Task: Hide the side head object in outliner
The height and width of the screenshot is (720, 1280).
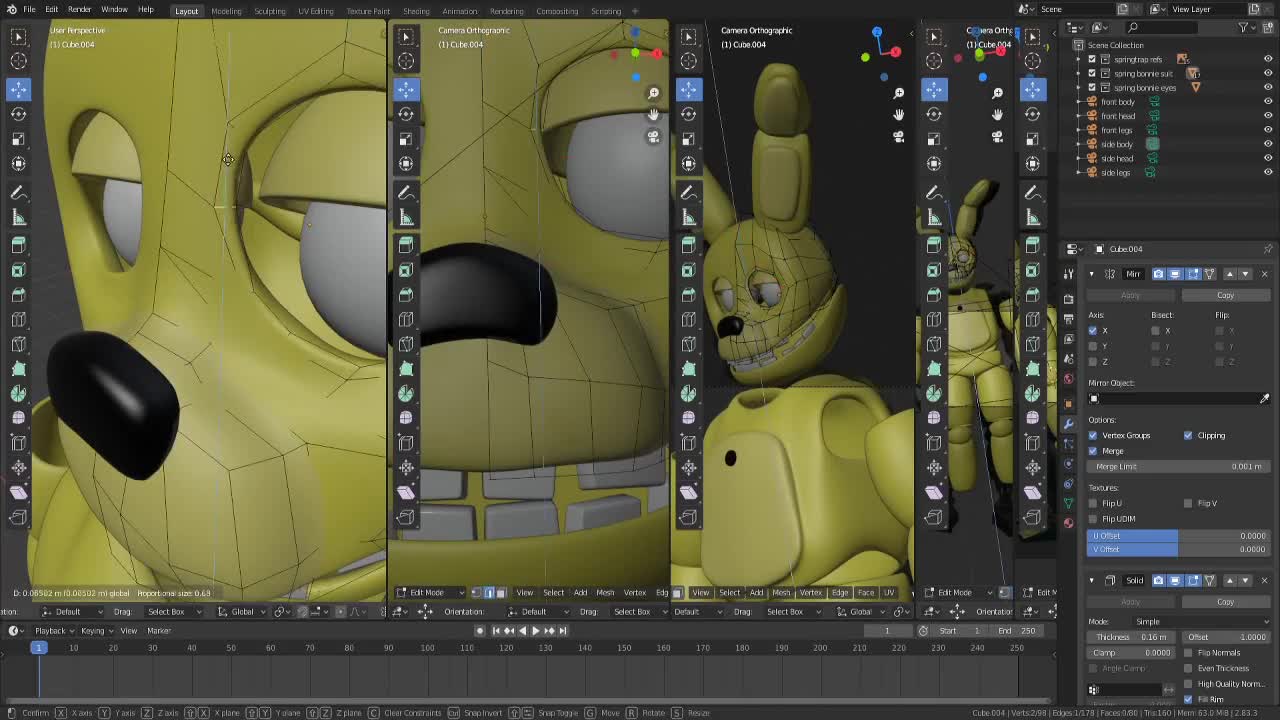Action: coord(1268,158)
